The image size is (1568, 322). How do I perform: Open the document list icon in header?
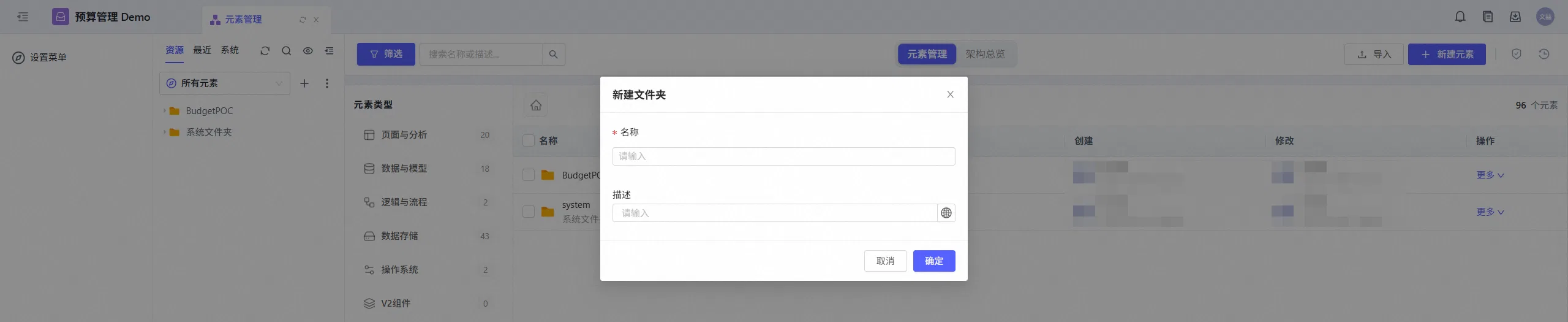1488,17
